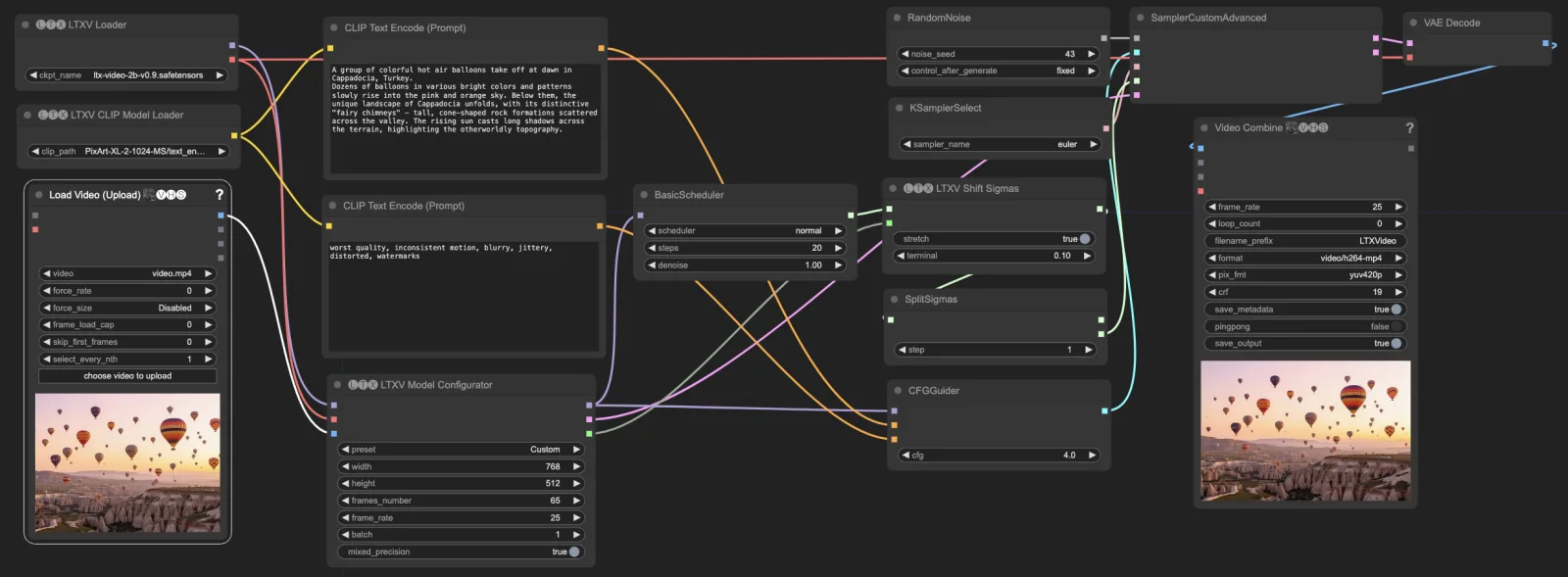
Task: Change sampler_name from euler
Action: (x=1001, y=144)
